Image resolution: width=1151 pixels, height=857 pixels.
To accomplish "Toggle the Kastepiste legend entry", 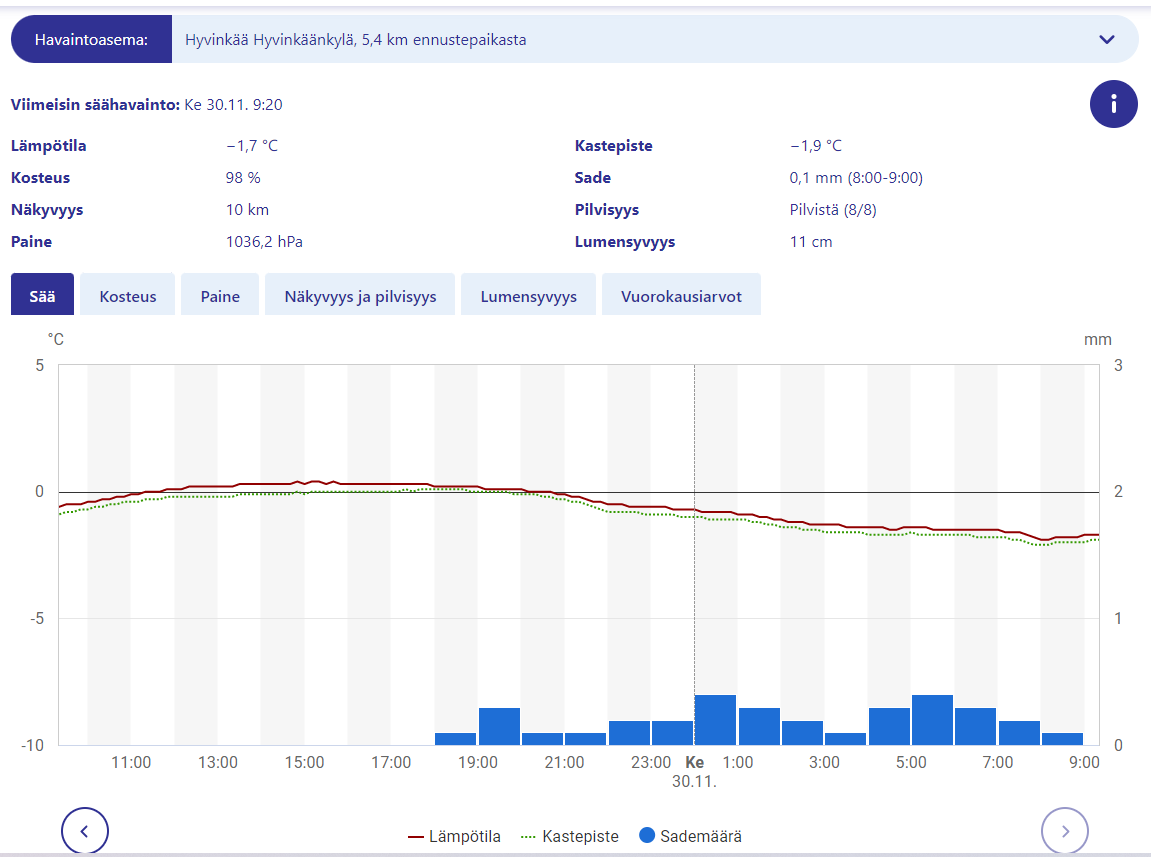I will click(580, 836).
